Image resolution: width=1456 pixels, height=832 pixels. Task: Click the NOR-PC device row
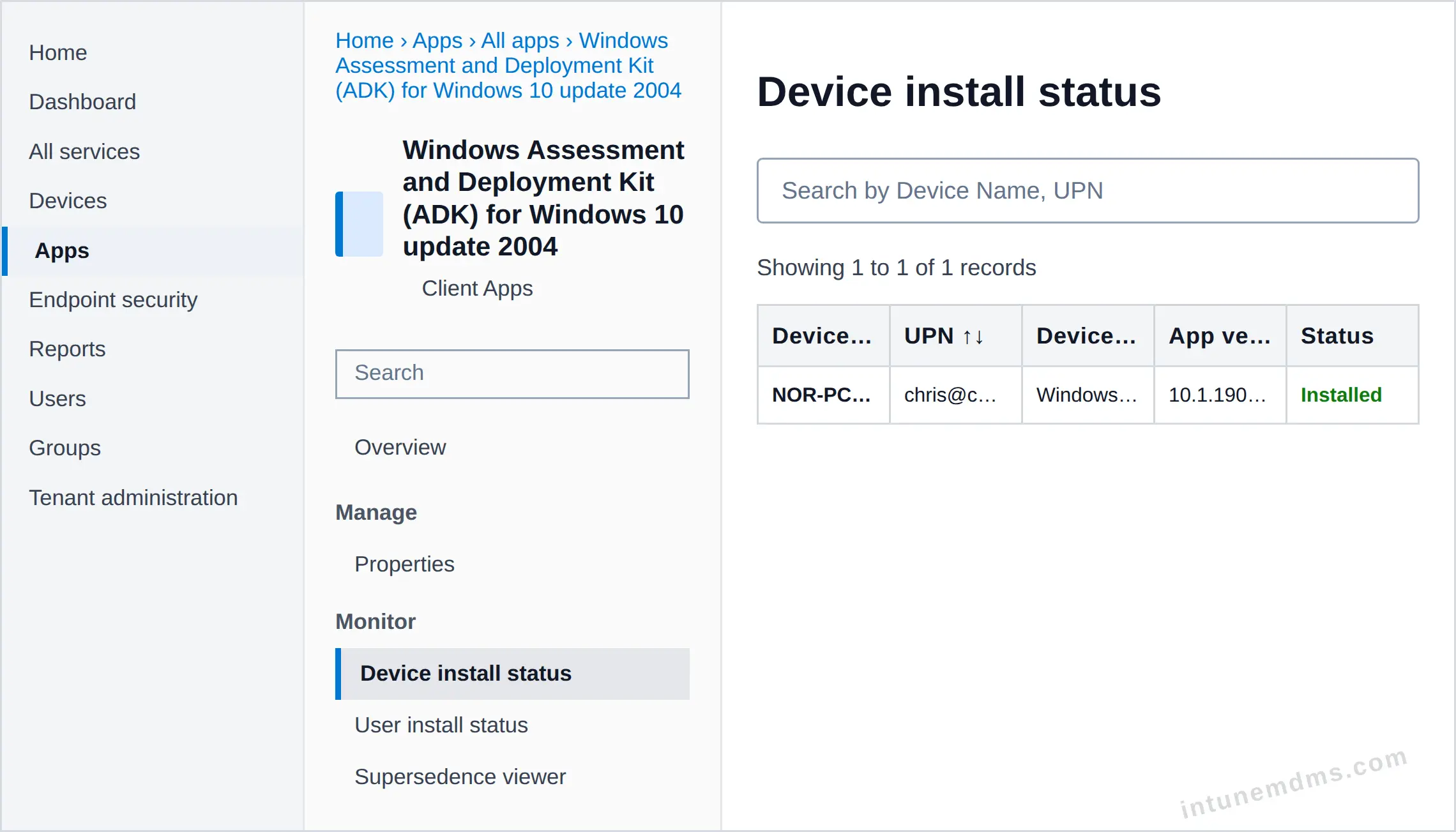pos(1088,395)
